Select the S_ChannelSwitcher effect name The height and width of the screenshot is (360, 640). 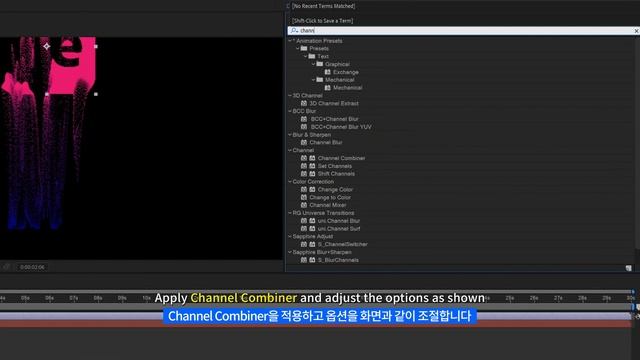[343, 244]
